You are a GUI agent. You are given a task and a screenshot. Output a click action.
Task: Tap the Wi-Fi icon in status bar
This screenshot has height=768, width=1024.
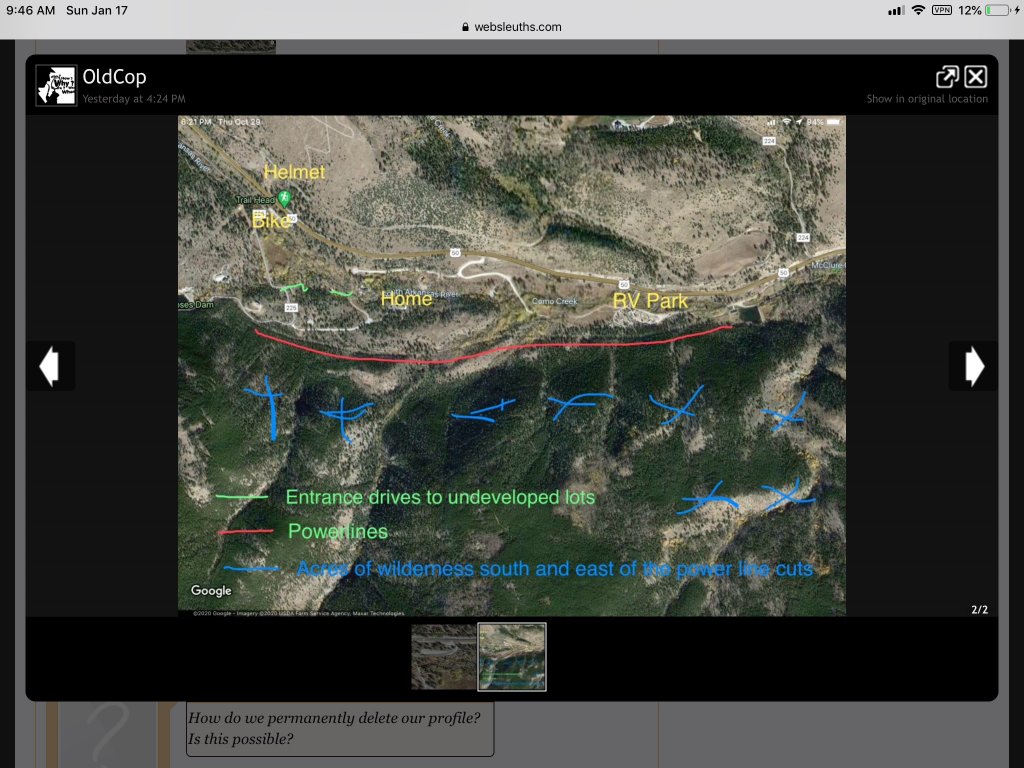918,10
